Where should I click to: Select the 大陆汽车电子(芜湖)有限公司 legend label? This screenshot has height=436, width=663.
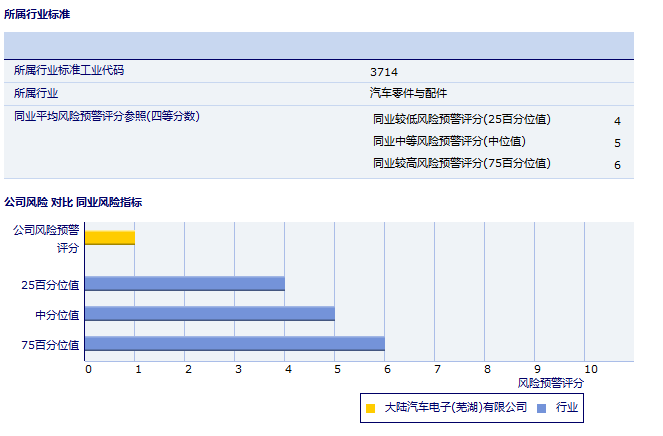[455, 408]
